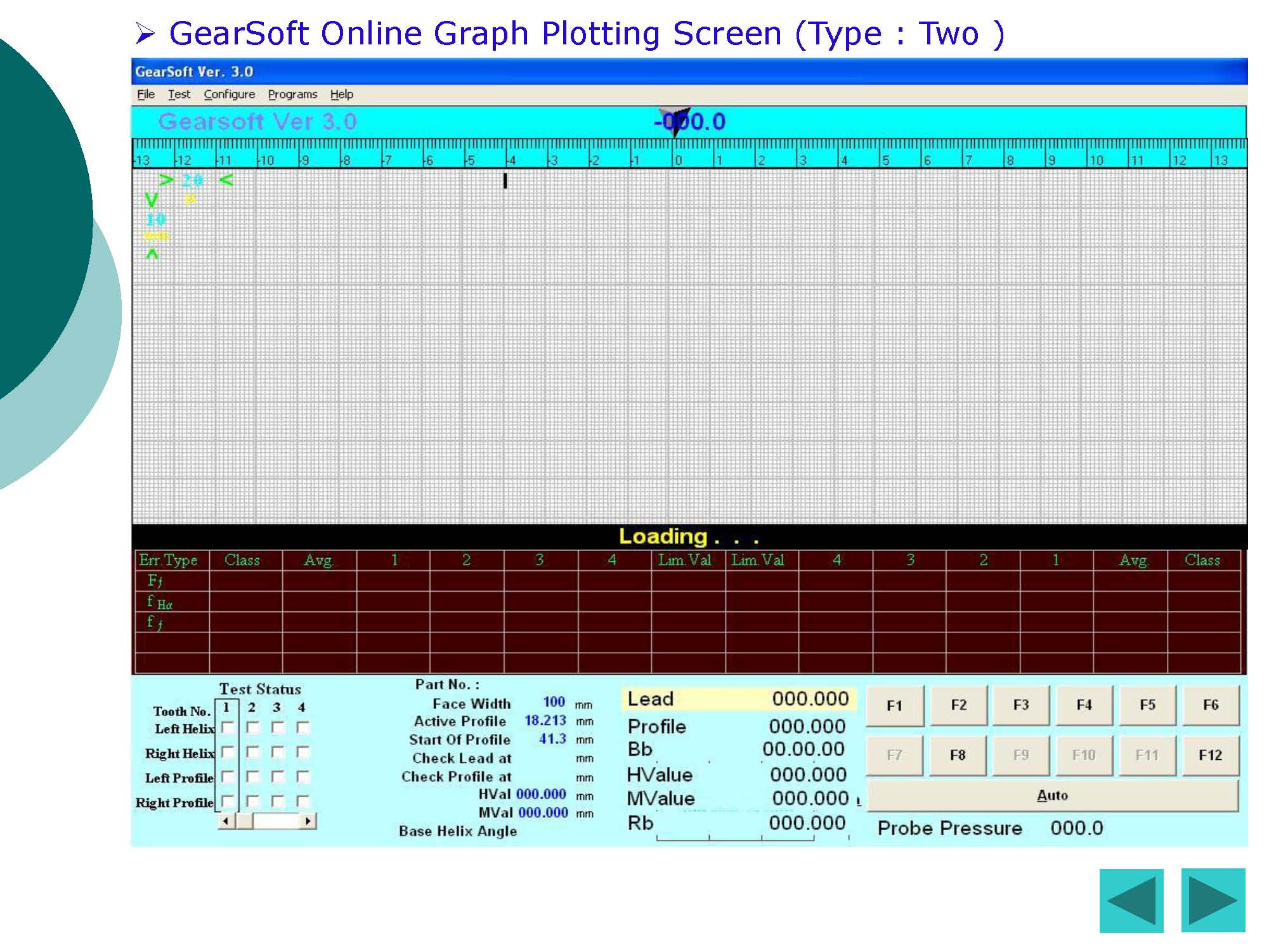This screenshot has height=952, width=1269.
Task: Click Test Status scrollbar left arrow
Action: point(226,821)
